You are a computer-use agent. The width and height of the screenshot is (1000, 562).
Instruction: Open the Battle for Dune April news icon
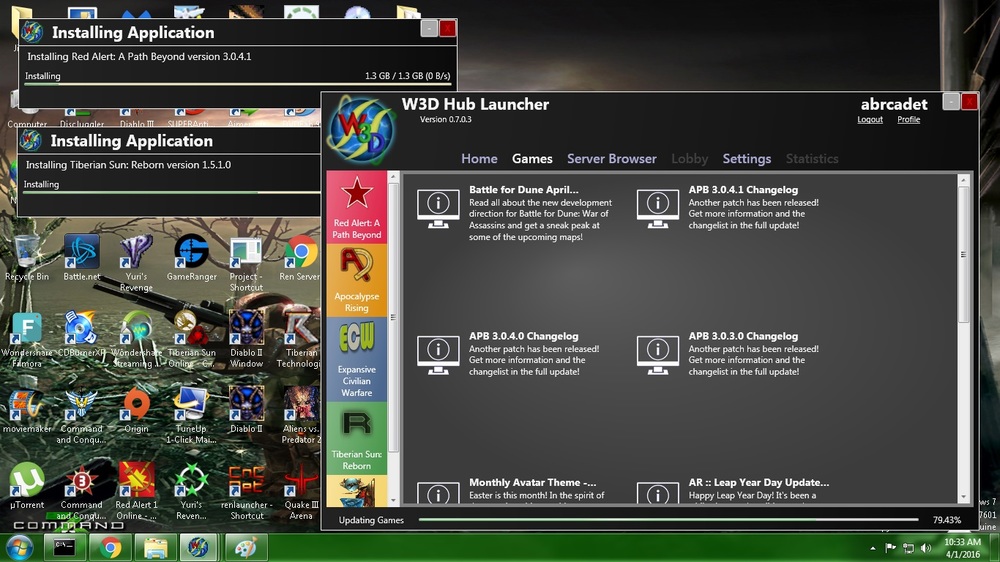tap(438, 209)
